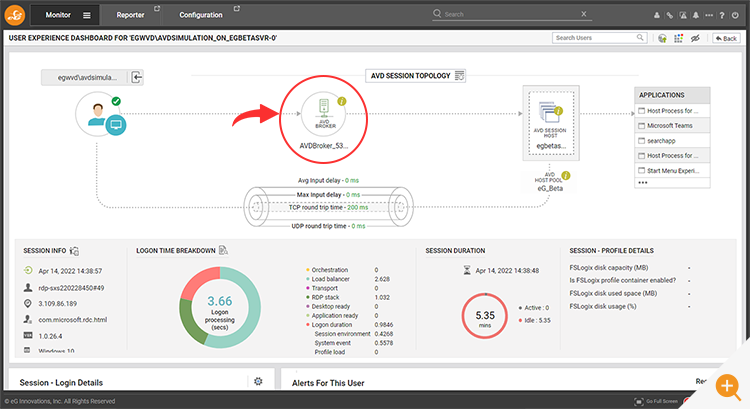
Task: Click the session duration 5.35 mins gauge
Action: click(x=485, y=316)
